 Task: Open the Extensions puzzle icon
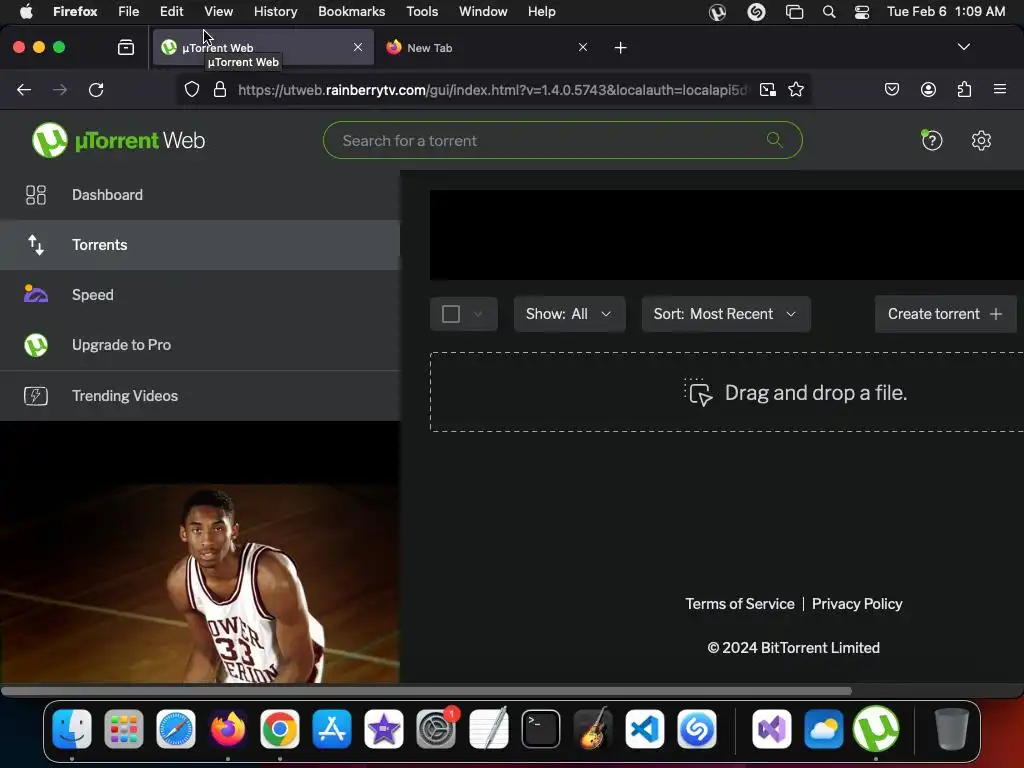tap(964, 89)
